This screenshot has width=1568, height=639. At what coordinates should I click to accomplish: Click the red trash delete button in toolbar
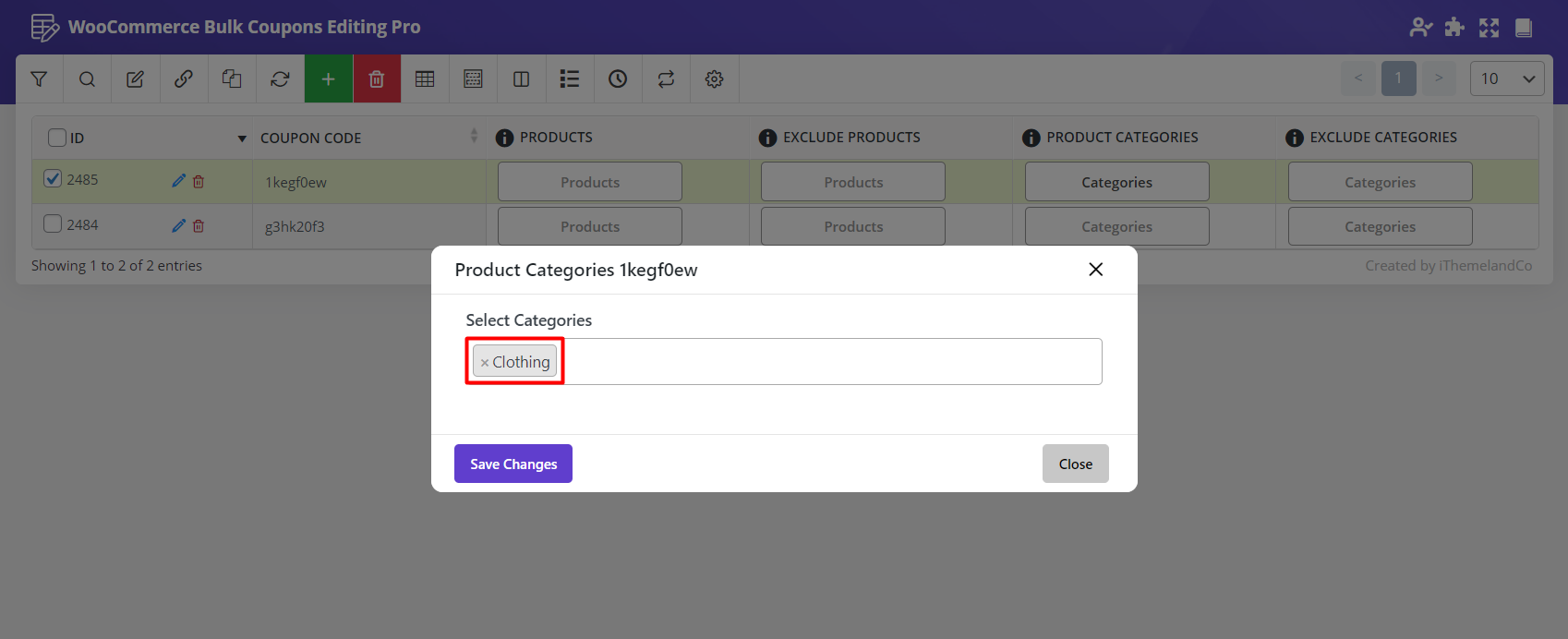point(377,79)
